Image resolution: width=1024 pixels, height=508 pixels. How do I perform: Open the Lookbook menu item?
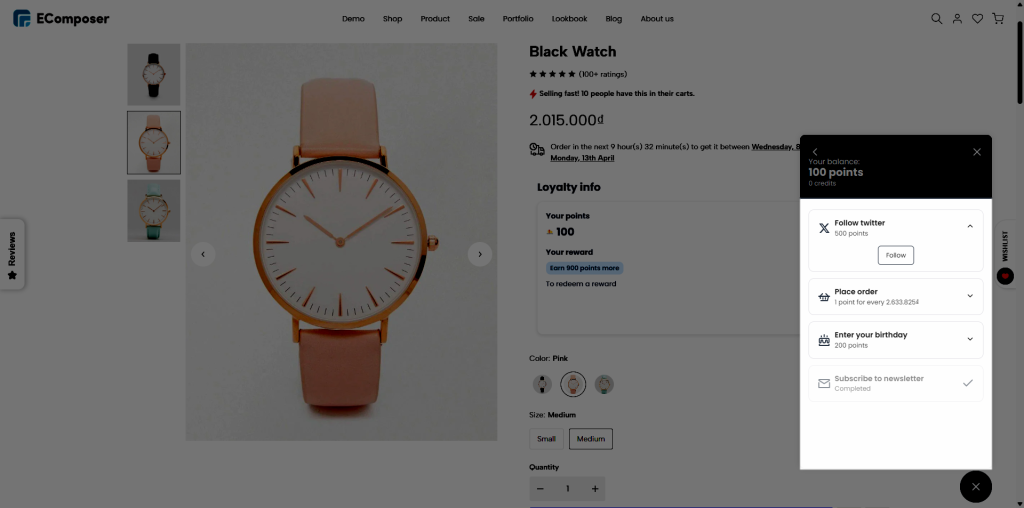pyautogui.click(x=569, y=19)
